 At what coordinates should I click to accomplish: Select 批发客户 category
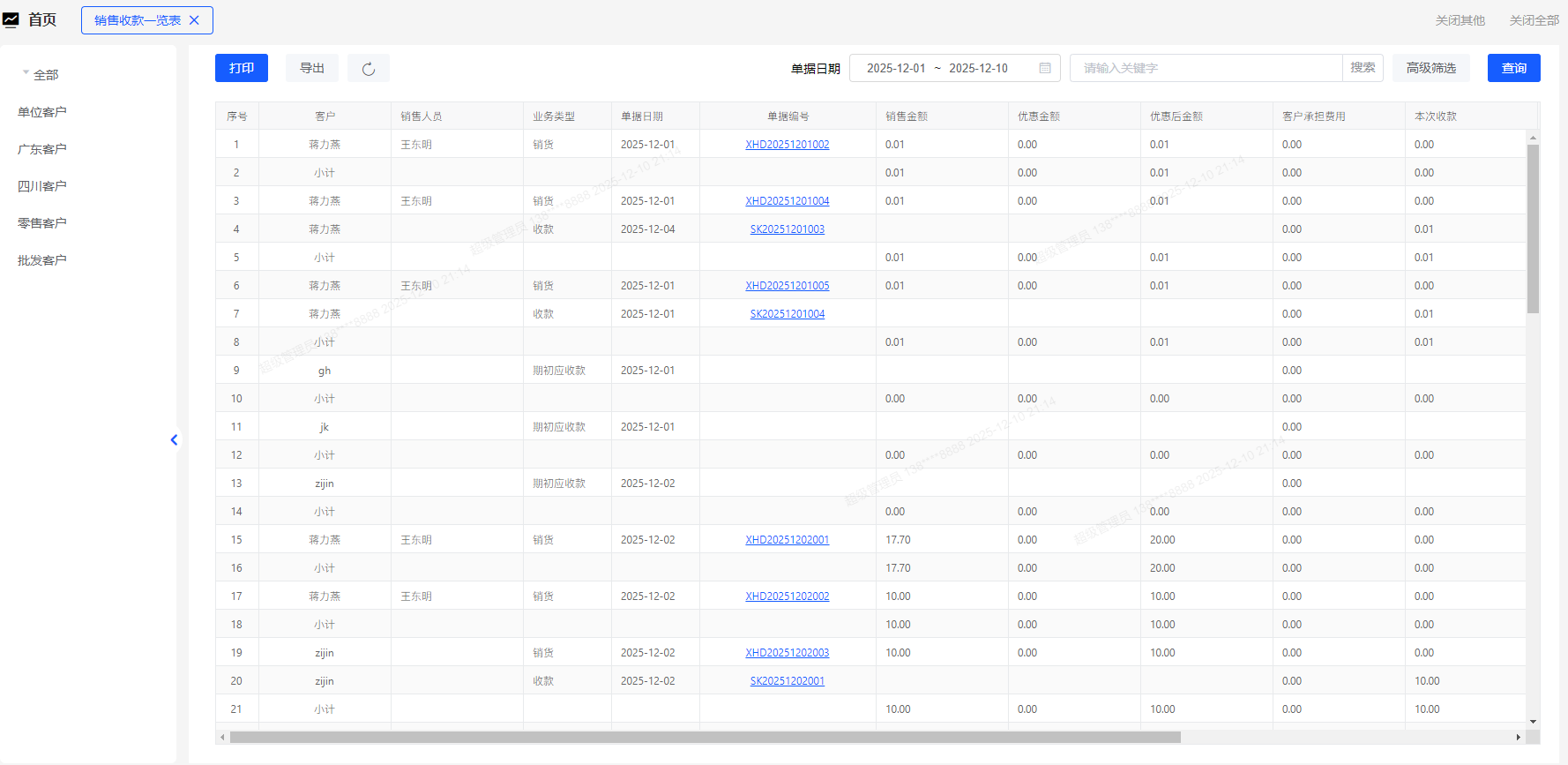[42, 260]
